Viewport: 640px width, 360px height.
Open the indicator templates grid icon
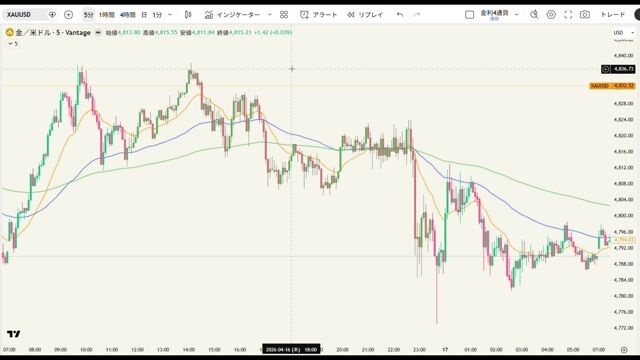284,15
